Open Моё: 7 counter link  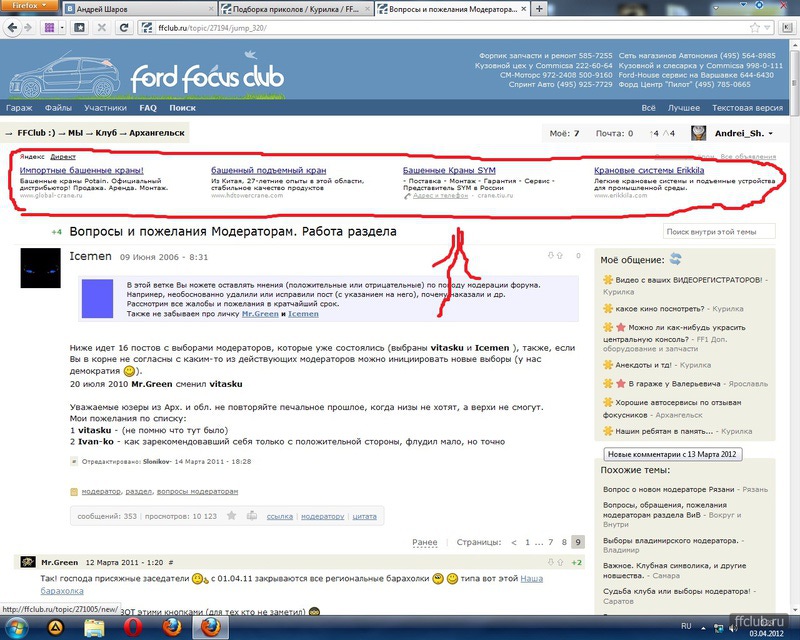click(564, 133)
